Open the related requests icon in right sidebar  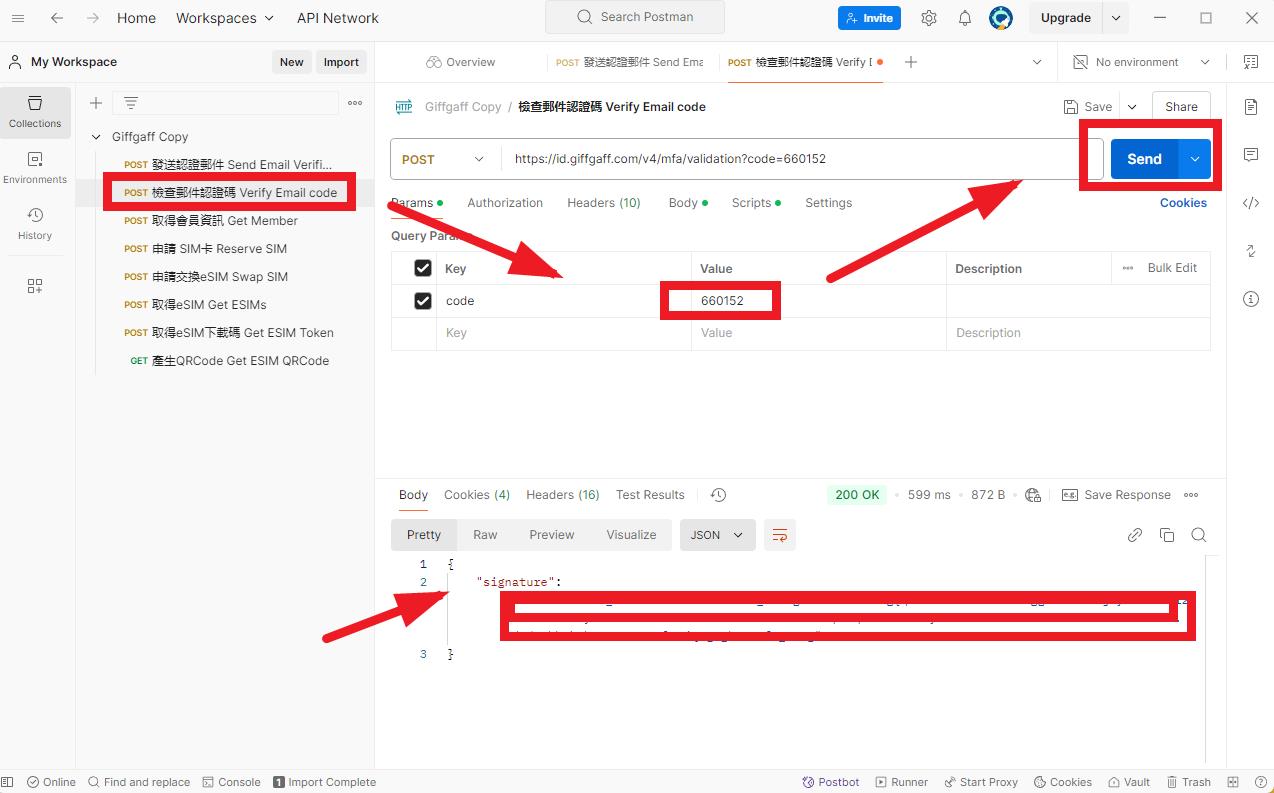[x=1251, y=251]
